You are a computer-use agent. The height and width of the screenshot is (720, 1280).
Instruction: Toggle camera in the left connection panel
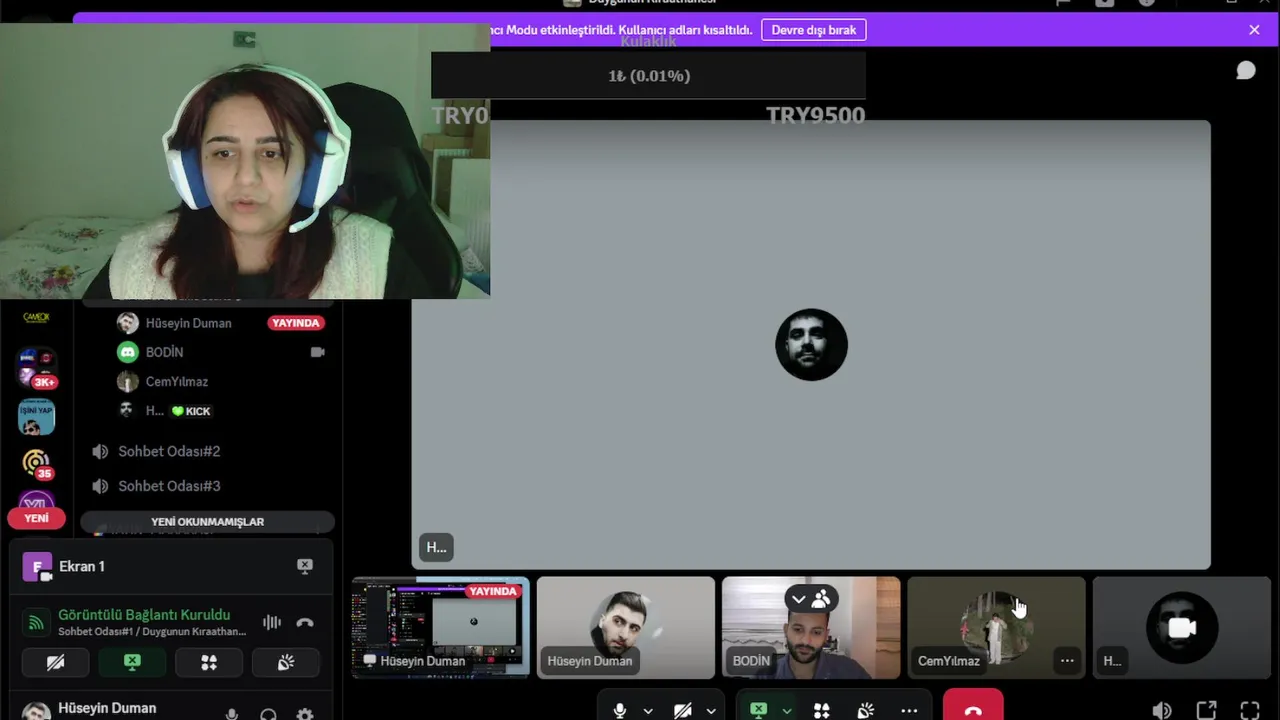pyautogui.click(x=56, y=662)
